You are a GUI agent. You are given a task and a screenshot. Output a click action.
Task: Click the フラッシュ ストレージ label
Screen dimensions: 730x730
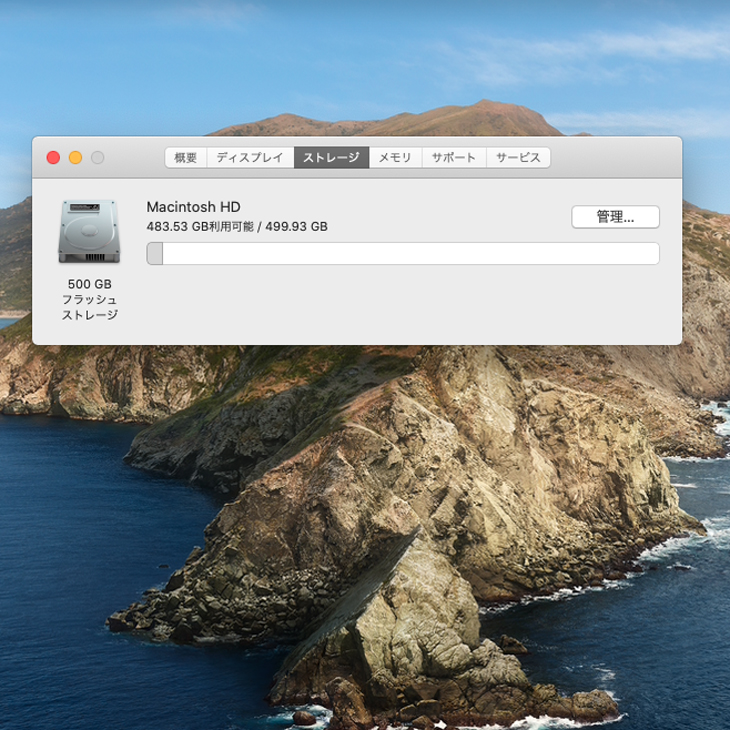(x=89, y=307)
